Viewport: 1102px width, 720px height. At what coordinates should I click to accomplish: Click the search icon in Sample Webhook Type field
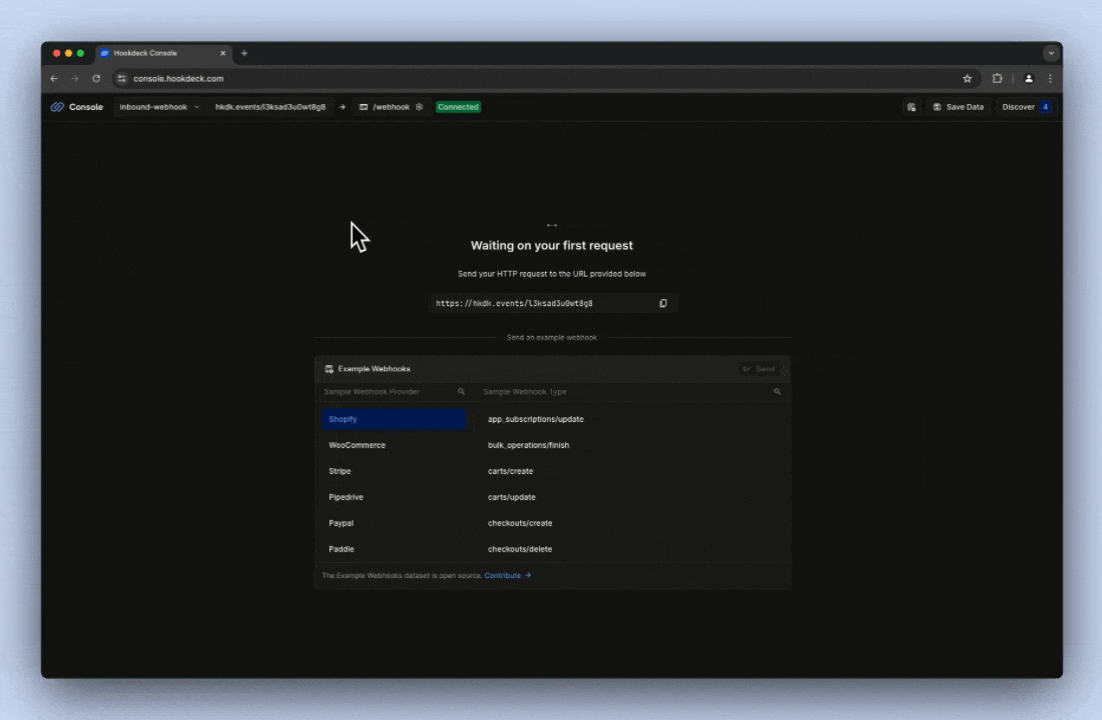pyautogui.click(x=777, y=391)
